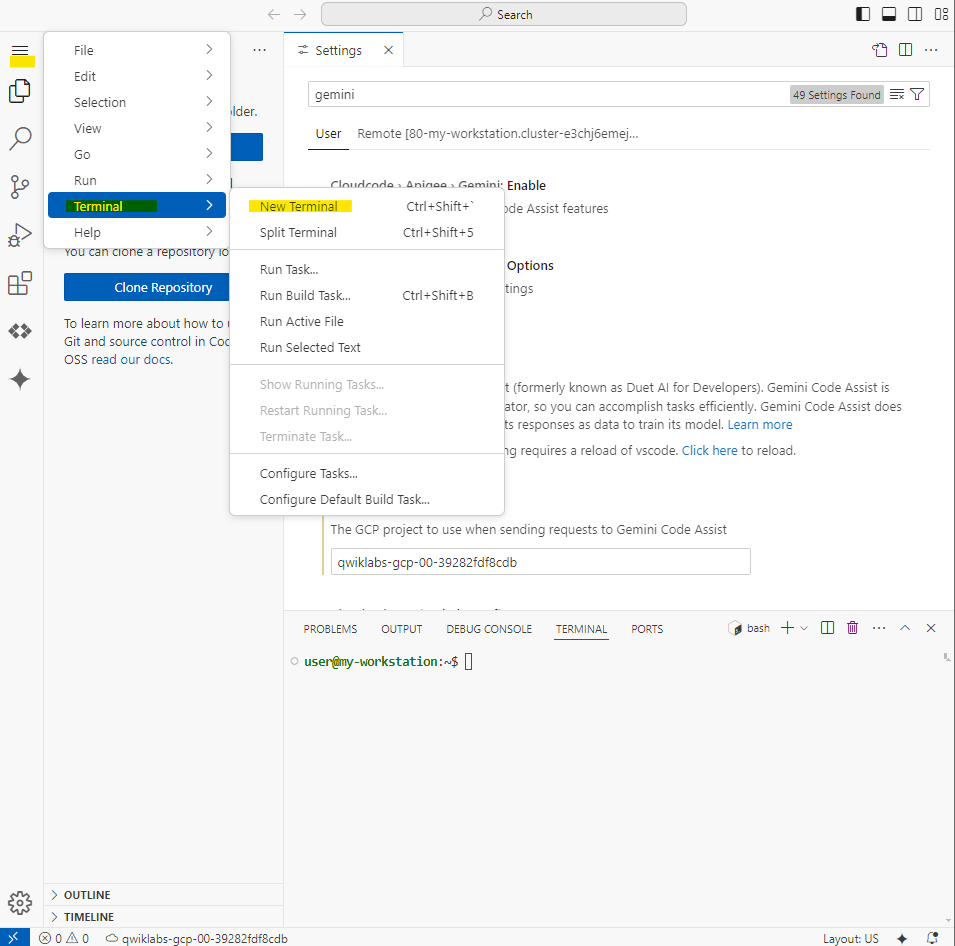955x946 pixels.
Task: Maximize the panel size chevron
Action: [905, 628]
